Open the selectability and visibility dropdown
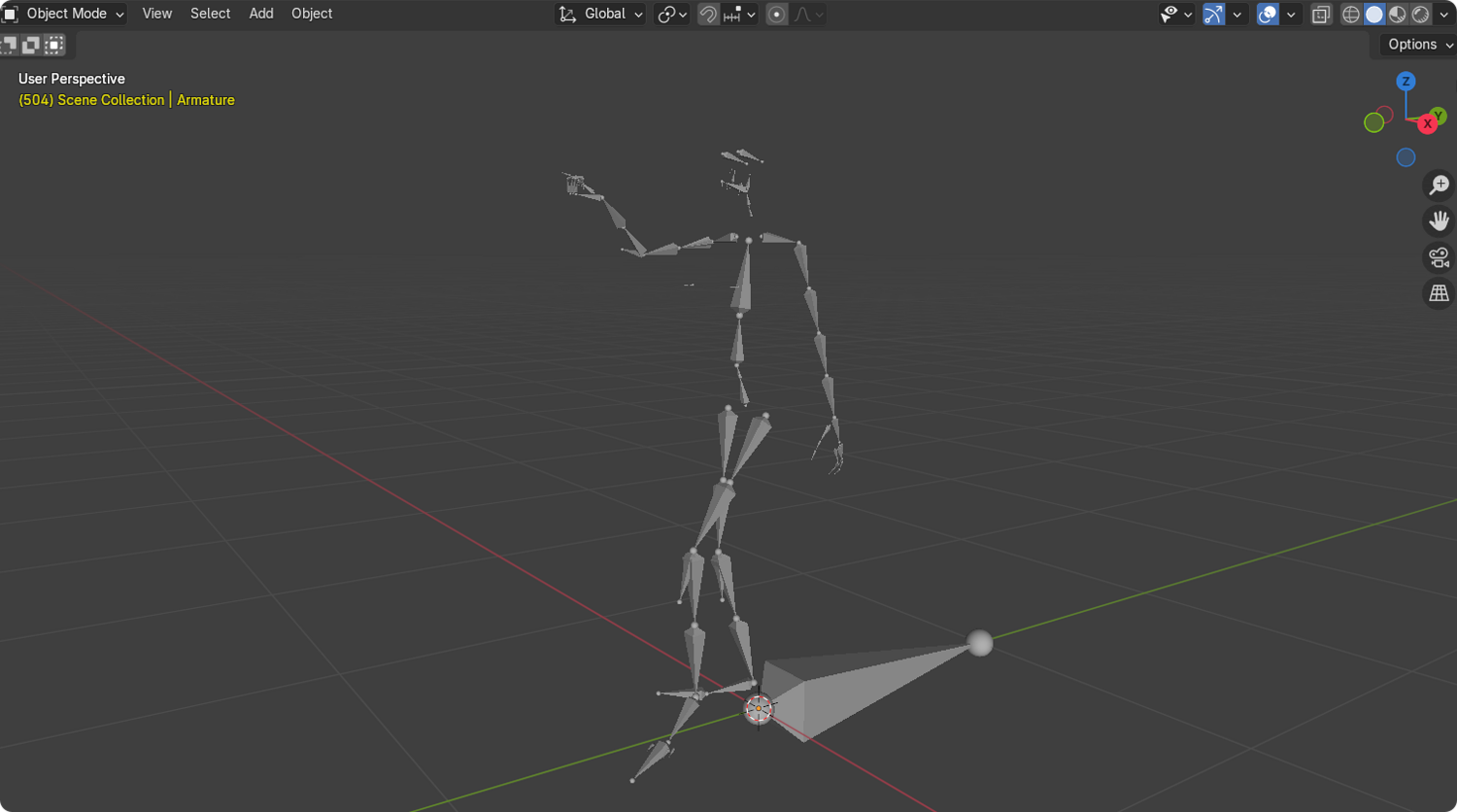 click(x=1176, y=14)
